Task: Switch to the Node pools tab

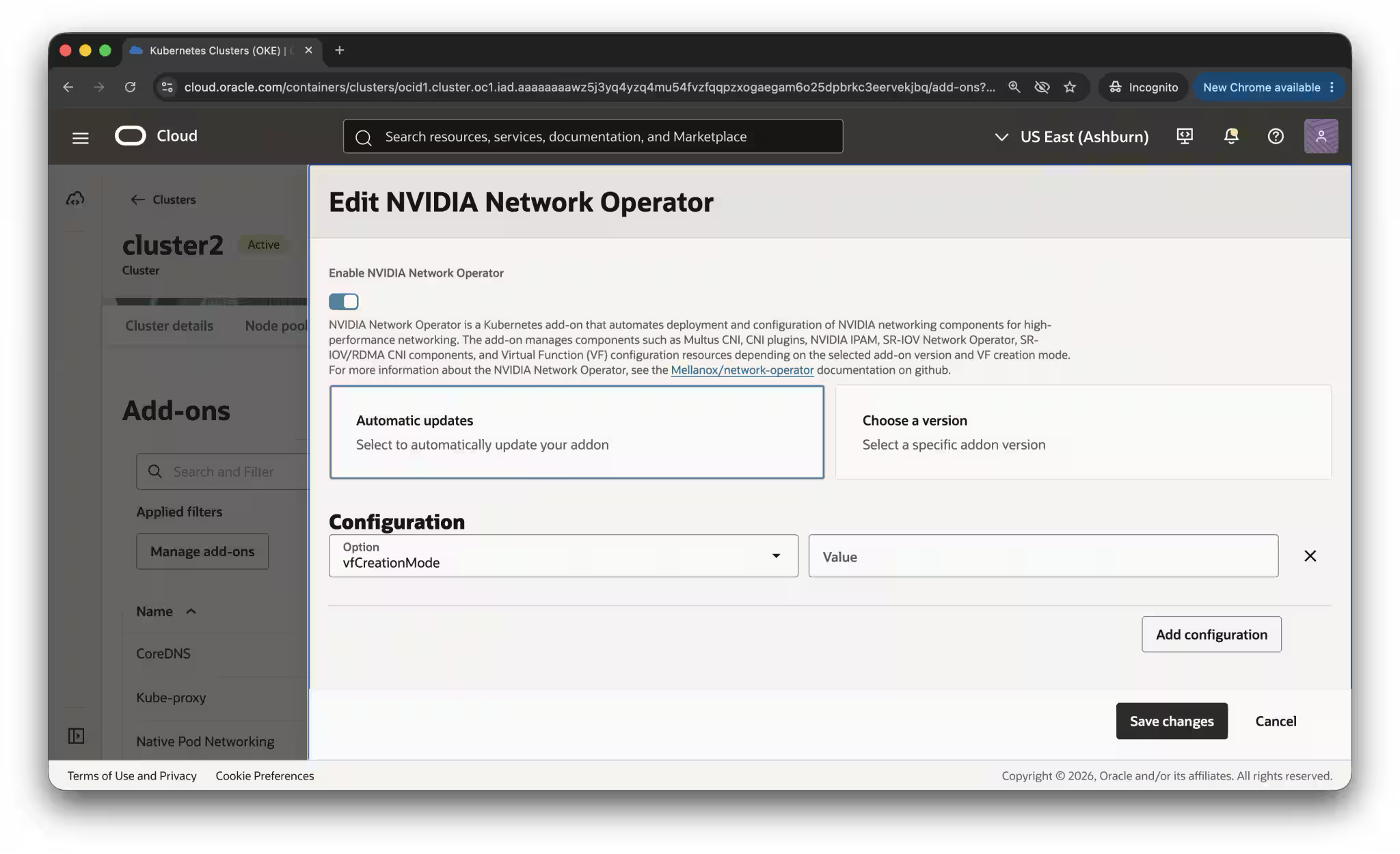Action: click(x=276, y=326)
